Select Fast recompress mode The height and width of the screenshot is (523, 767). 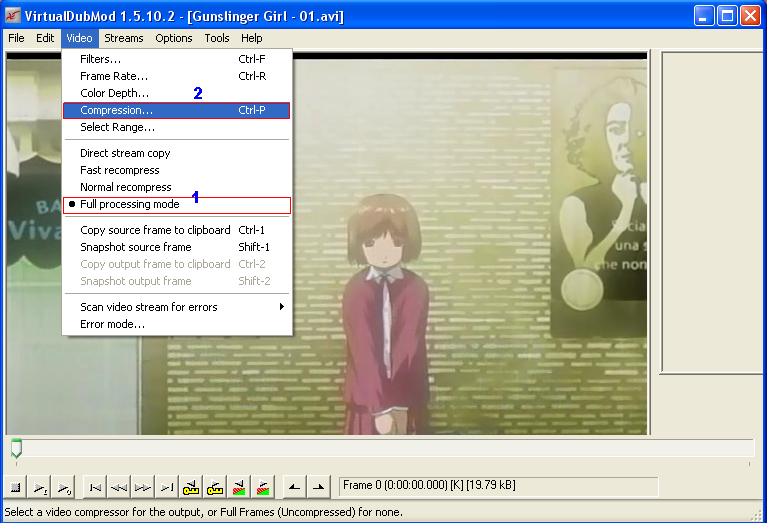click(177, 170)
